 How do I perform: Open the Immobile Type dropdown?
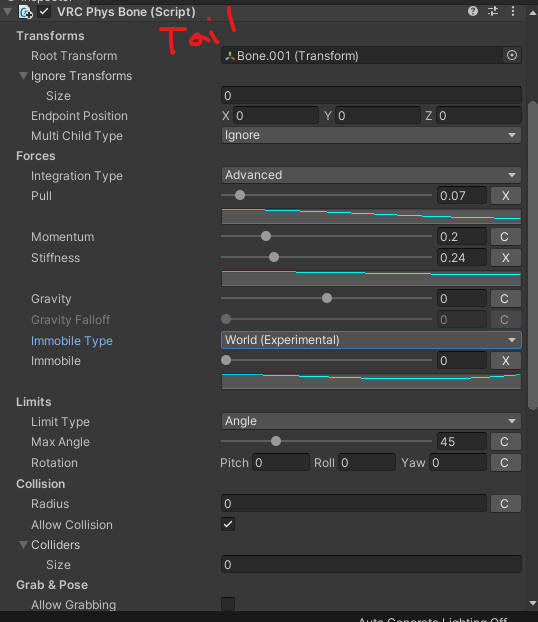(371, 340)
